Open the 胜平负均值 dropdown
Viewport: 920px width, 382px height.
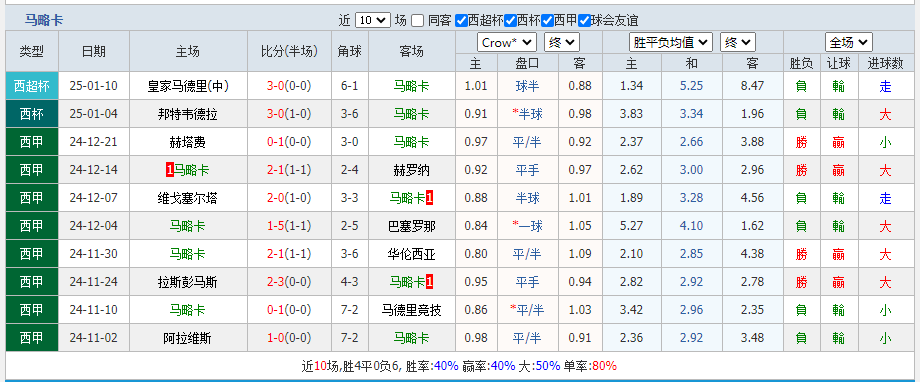(671, 42)
